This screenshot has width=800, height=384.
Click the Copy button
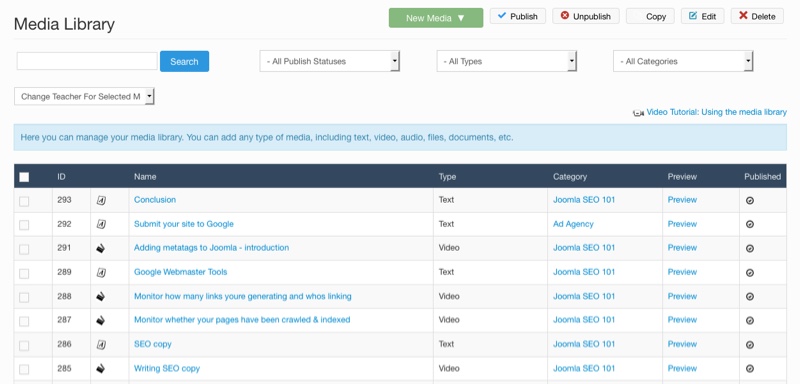click(x=650, y=16)
